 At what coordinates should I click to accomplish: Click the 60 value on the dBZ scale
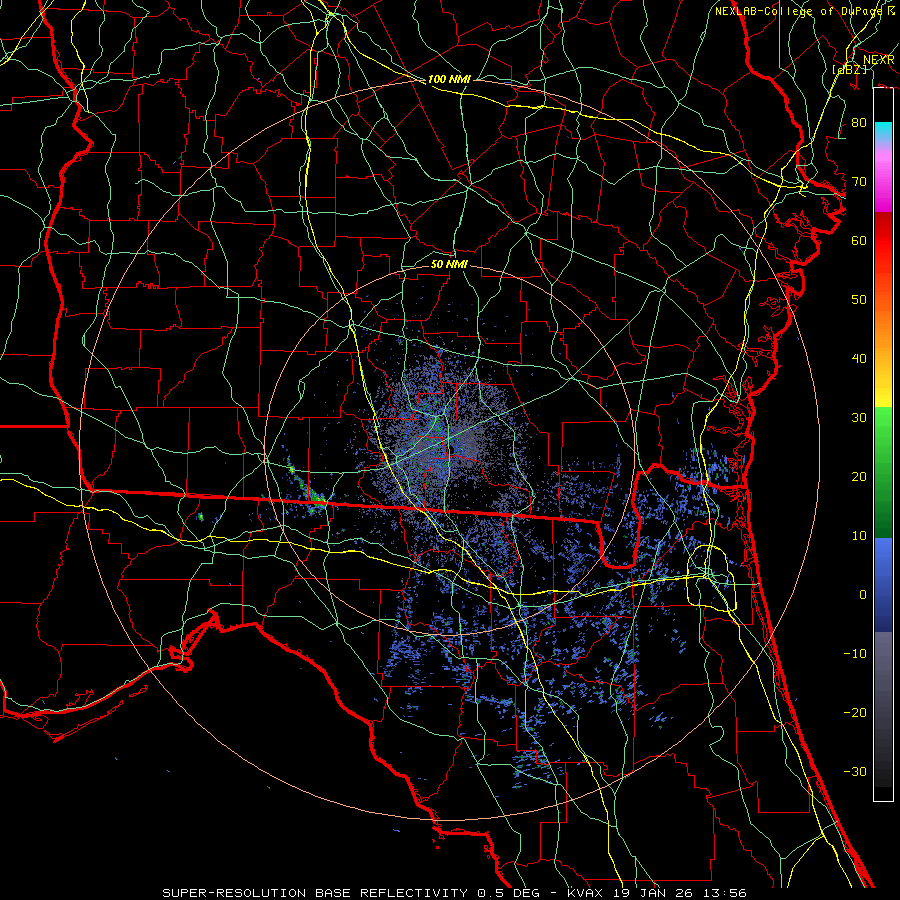coord(859,240)
